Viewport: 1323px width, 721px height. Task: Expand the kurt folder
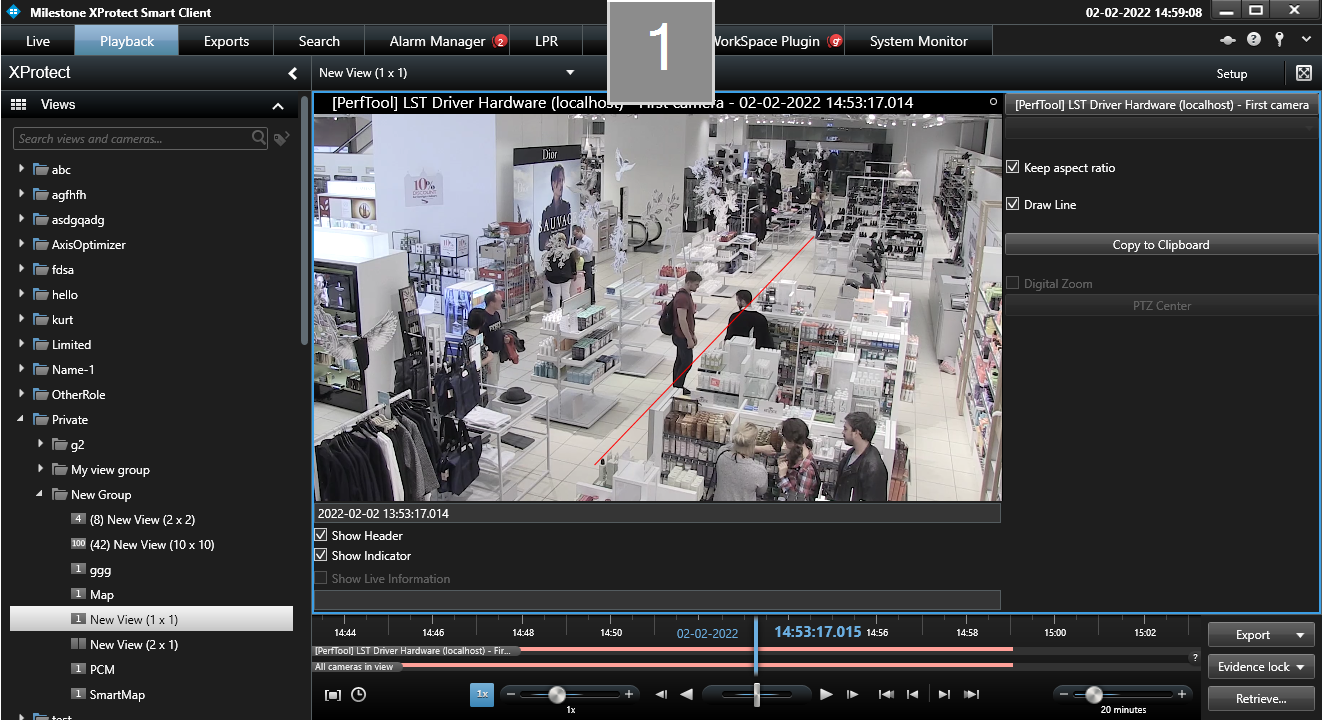pyautogui.click(x=21, y=319)
